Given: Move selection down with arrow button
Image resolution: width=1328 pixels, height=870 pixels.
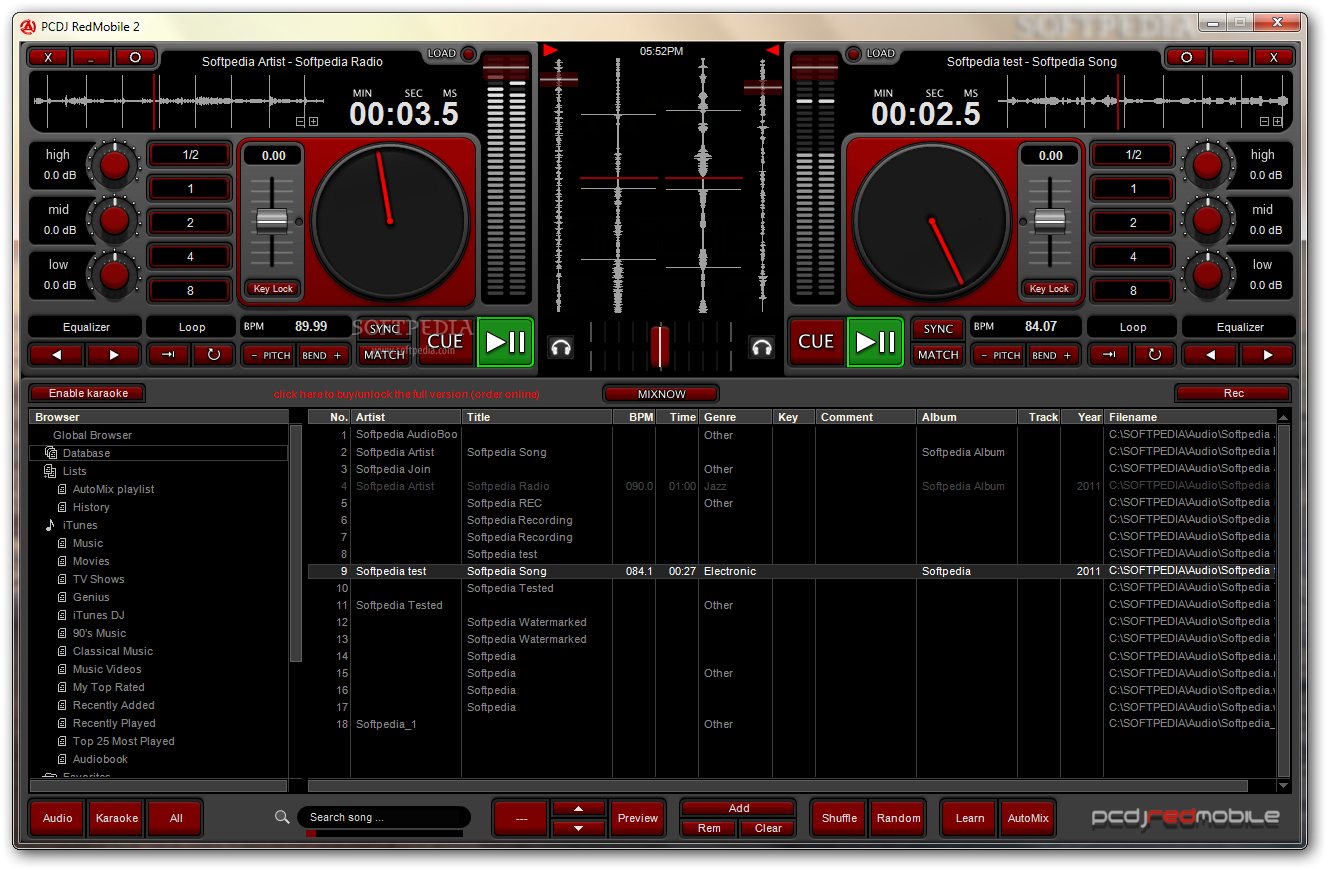Looking at the screenshot, I should [580, 828].
